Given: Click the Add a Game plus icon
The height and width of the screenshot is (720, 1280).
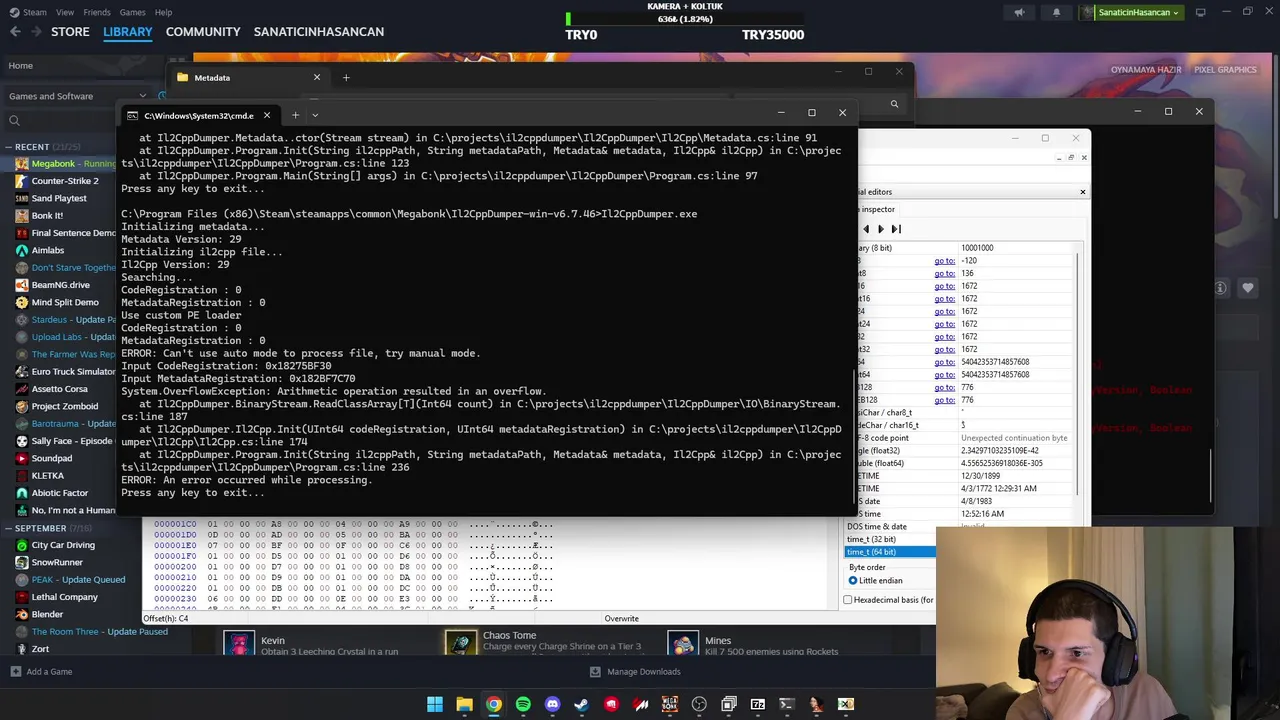Looking at the screenshot, I should [x=15, y=672].
